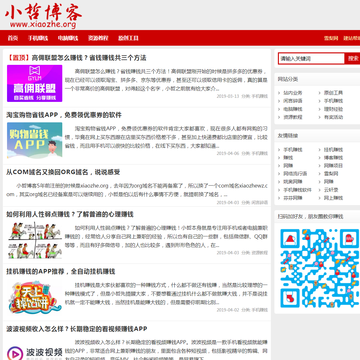
Task: Open 资源教程 in the red navigation bar
Action: pos(98,38)
